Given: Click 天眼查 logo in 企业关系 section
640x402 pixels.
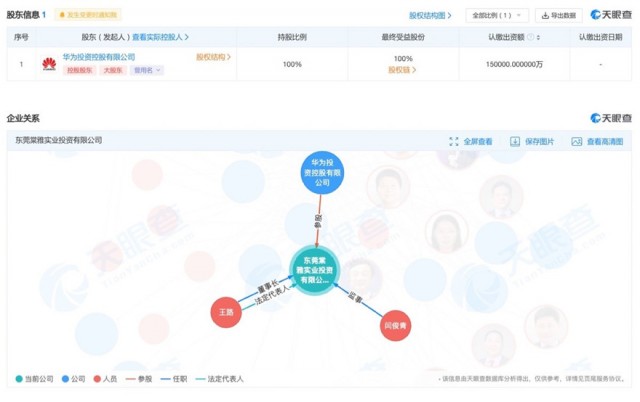Looking at the screenshot, I should (x=611, y=118).
